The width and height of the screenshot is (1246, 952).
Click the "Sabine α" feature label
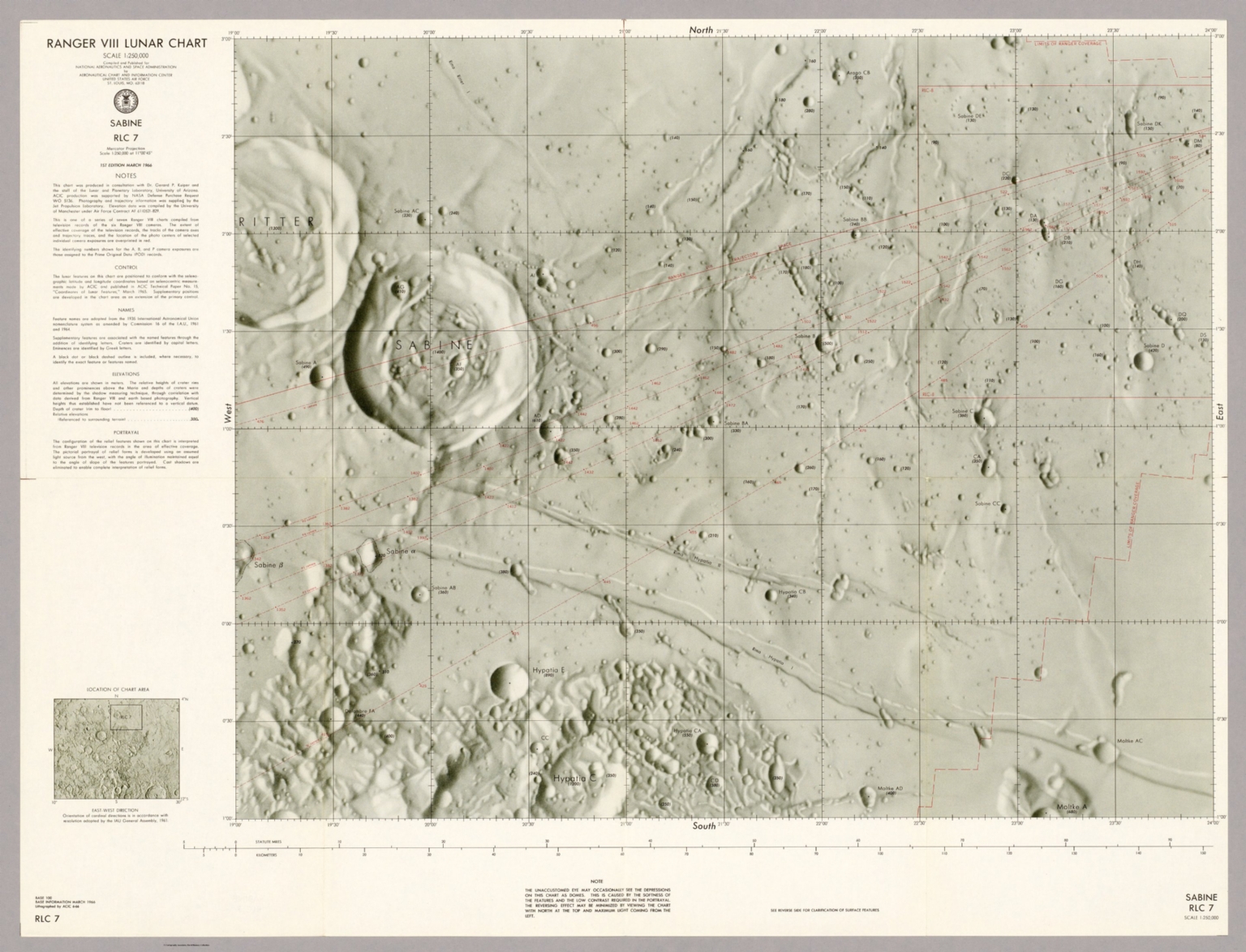point(402,551)
